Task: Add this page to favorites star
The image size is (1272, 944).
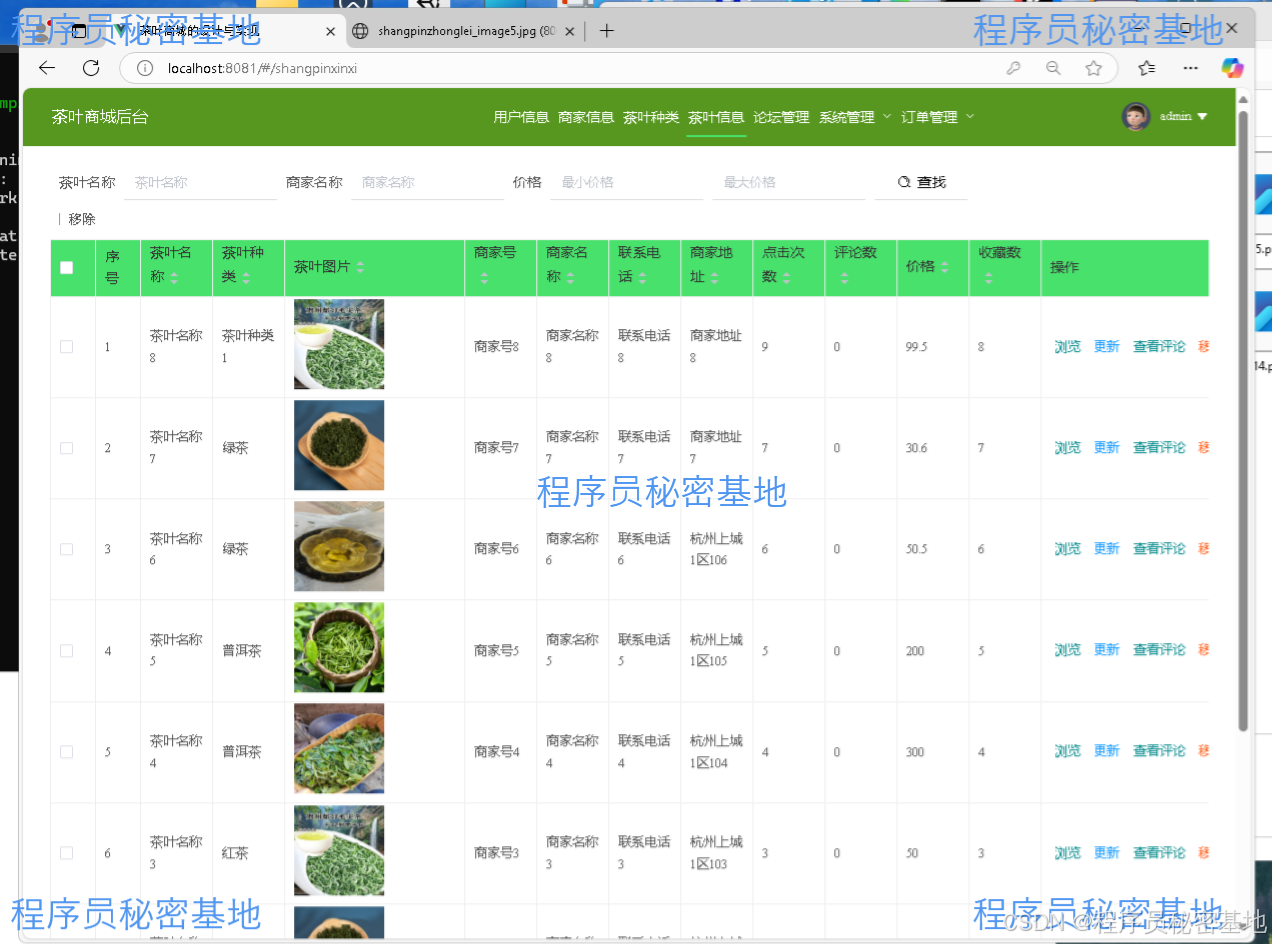Action: coord(1093,68)
